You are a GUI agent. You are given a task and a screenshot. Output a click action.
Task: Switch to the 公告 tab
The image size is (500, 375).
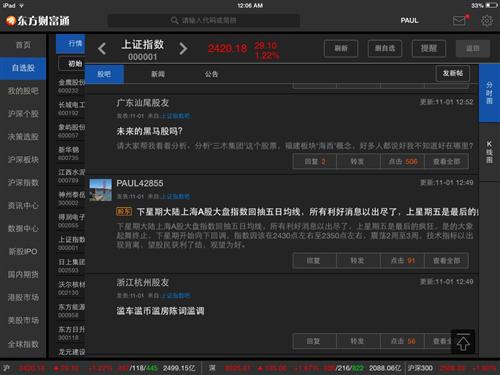211,74
